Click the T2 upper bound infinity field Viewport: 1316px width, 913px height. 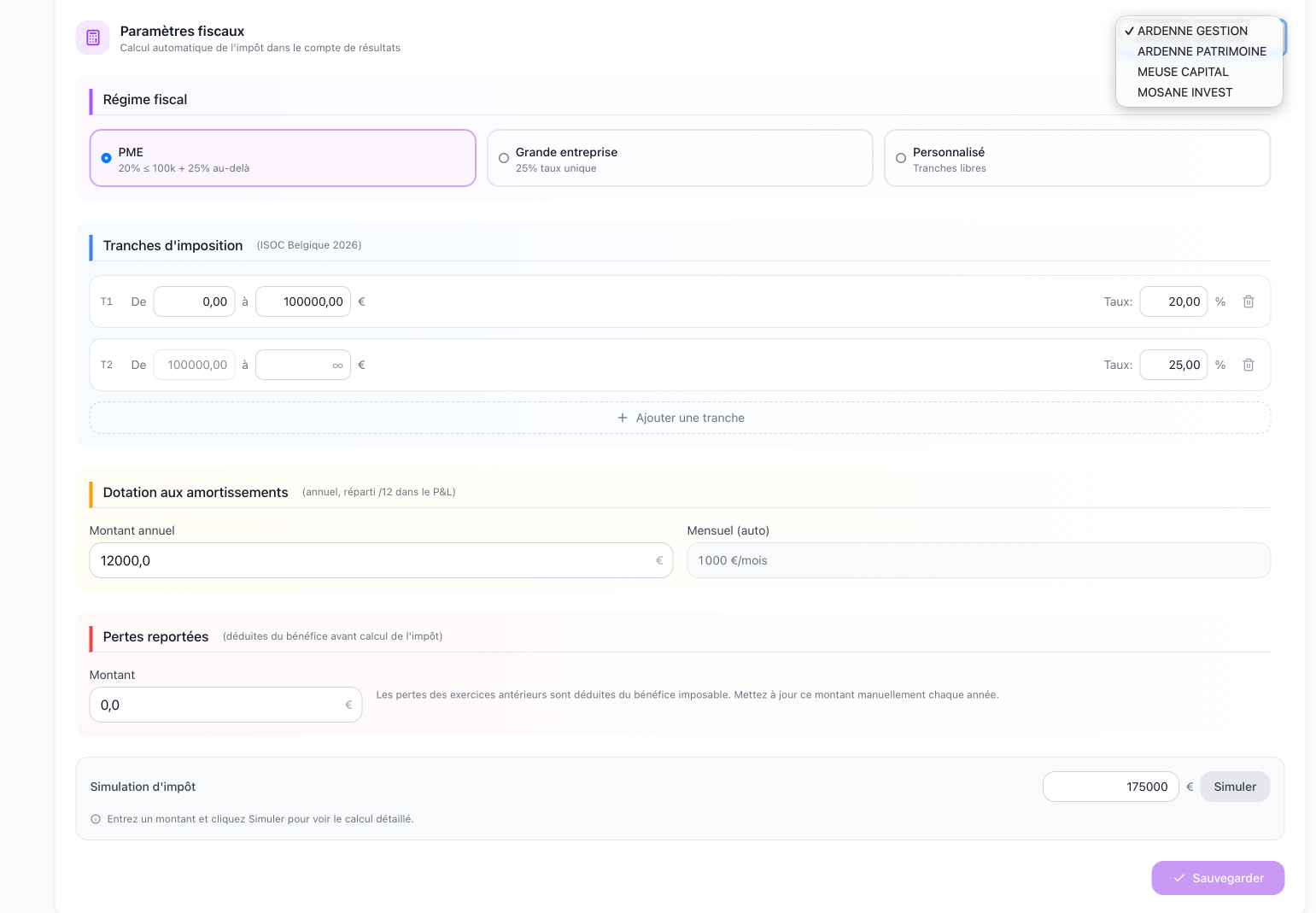[303, 365]
